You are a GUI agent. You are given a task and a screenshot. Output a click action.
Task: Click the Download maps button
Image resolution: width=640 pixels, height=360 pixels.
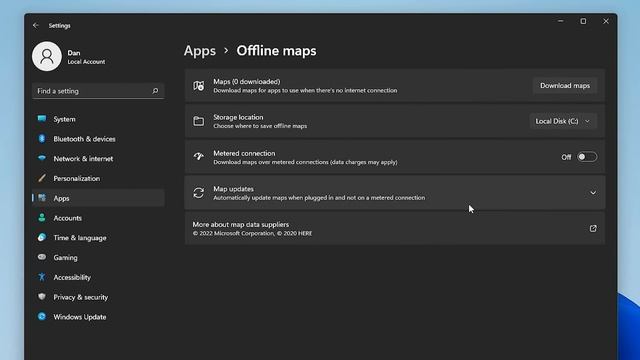pos(565,86)
